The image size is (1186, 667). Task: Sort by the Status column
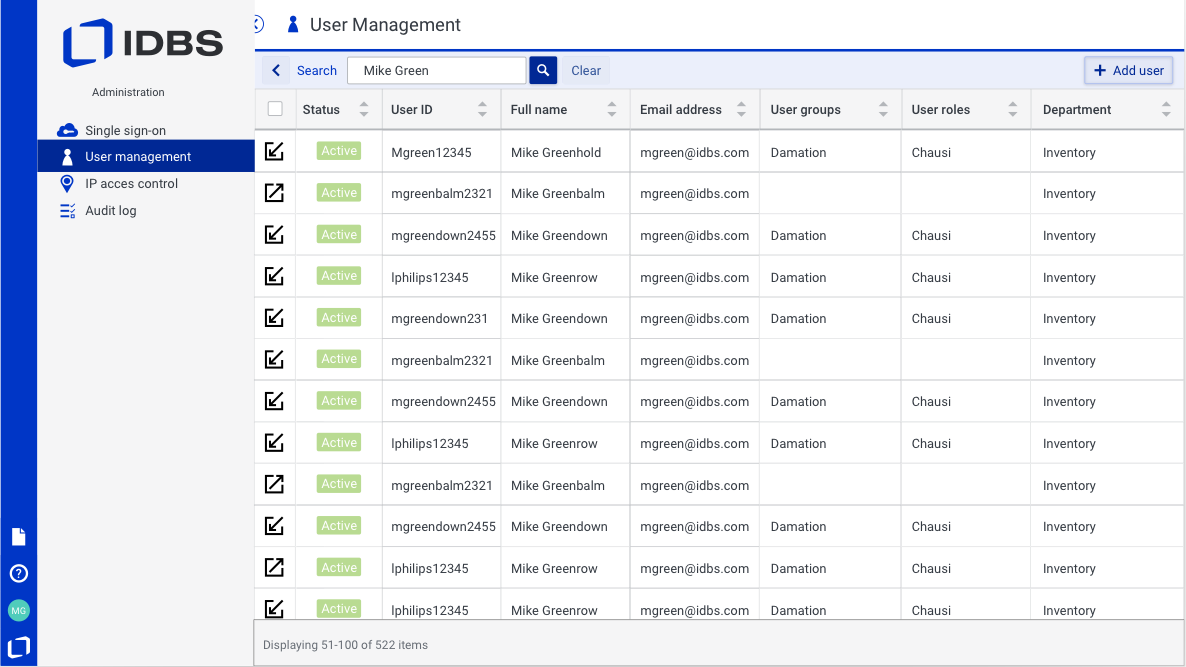click(x=364, y=109)
